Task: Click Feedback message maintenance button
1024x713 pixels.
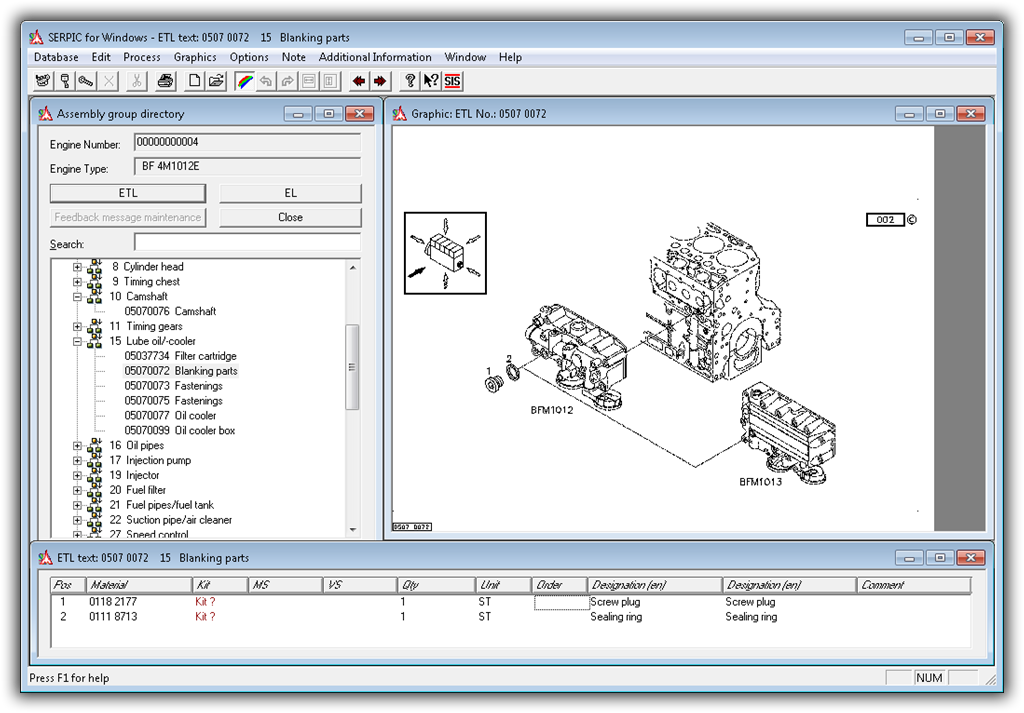Action: click(128, 217)
